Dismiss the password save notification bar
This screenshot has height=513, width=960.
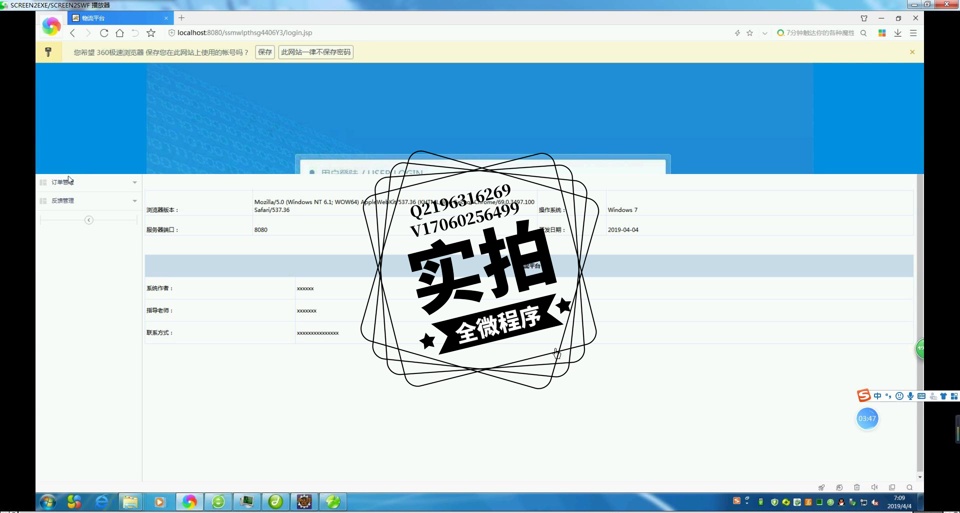click(x=912, y=52)
